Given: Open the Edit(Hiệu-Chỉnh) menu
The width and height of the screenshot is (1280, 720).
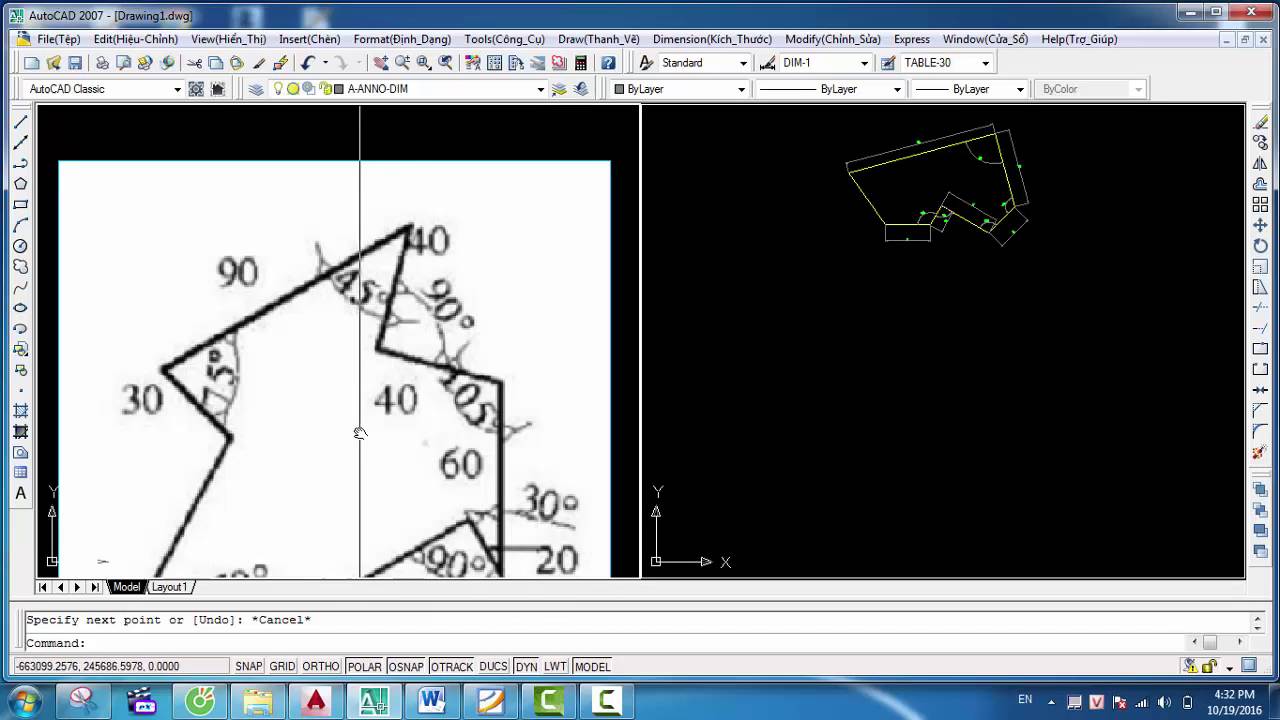Looking at the screenshot, I should coord(135,39).
